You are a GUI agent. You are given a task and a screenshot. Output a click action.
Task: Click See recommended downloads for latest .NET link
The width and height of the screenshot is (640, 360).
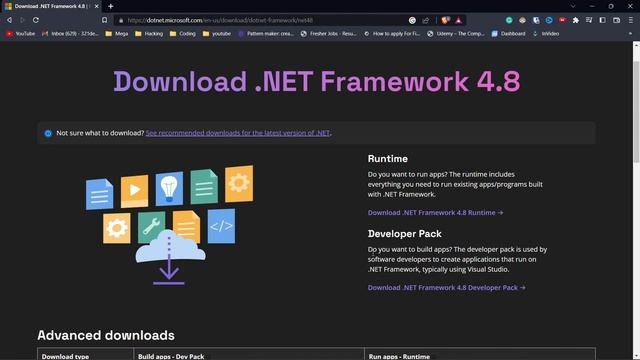(238, 133)
